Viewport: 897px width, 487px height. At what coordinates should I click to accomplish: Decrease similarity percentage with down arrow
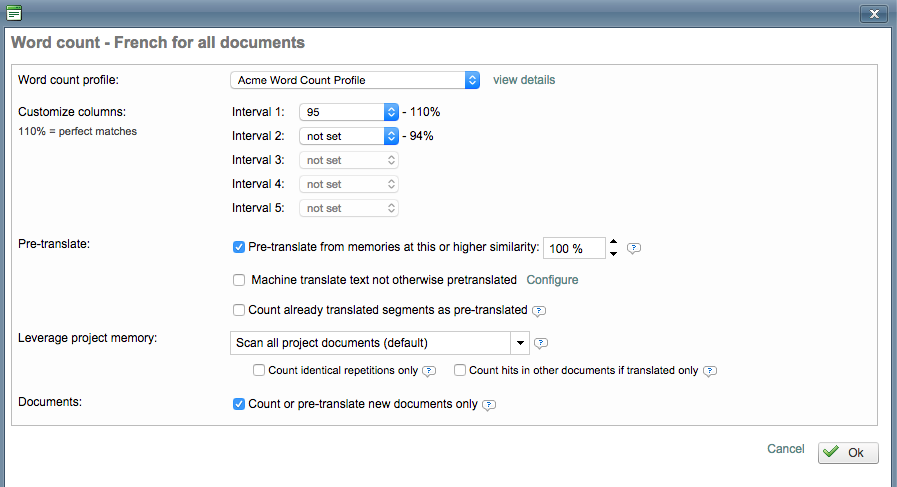tap(613, 254)
